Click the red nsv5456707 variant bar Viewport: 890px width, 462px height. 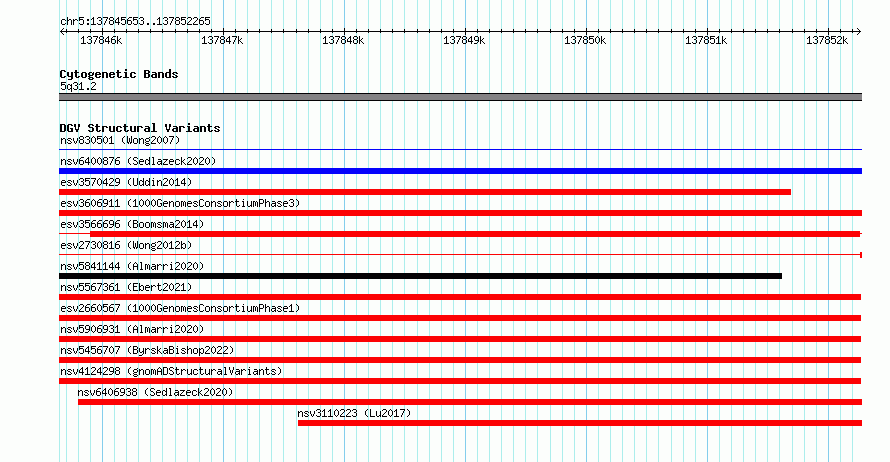tap(460, 360)
